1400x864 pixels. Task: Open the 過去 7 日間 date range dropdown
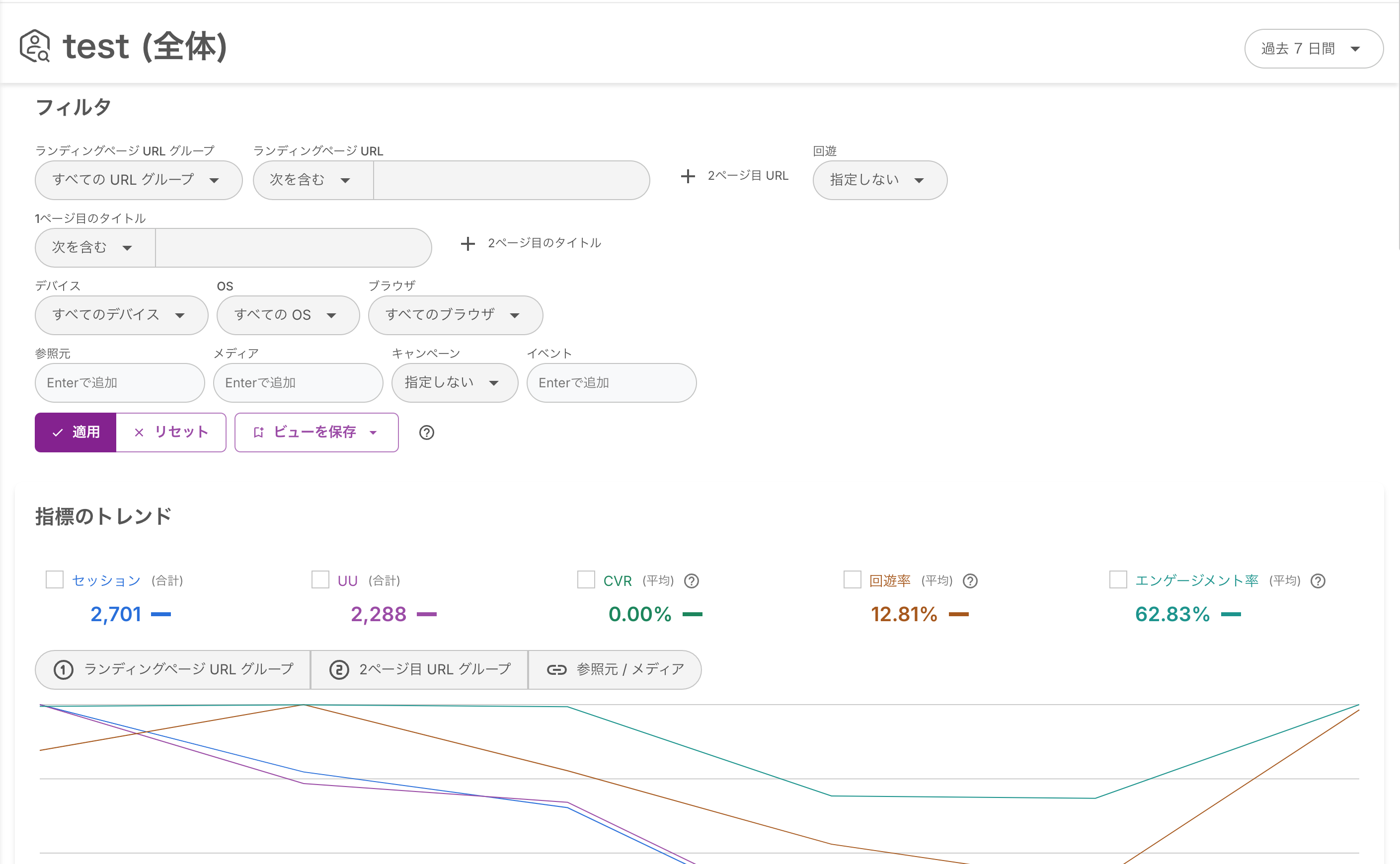[1313, 49]
